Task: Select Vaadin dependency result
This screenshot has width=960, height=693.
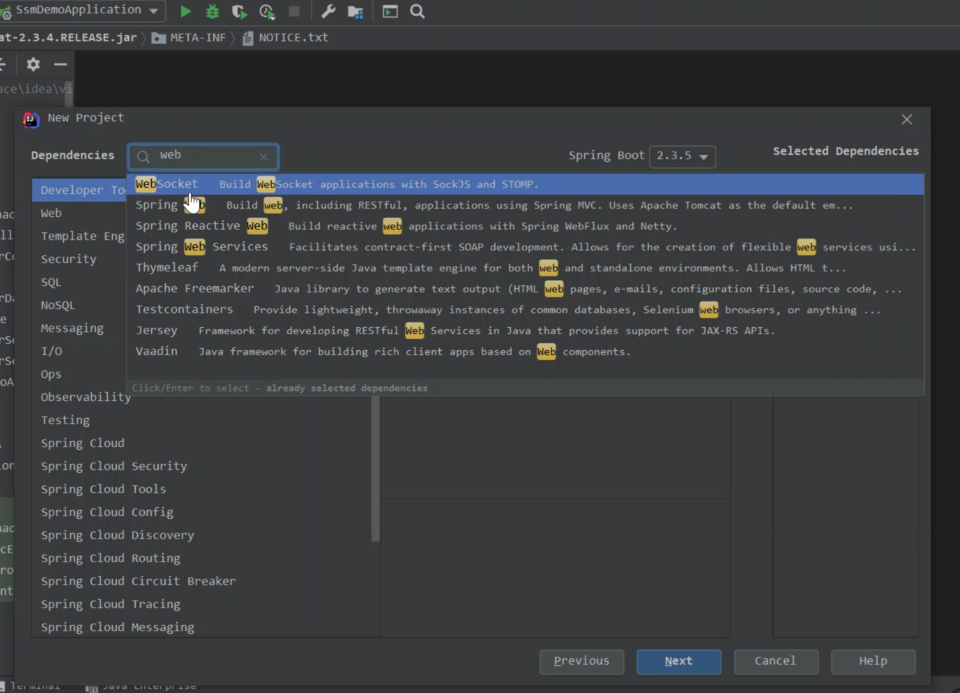Action: click(525, 351)
